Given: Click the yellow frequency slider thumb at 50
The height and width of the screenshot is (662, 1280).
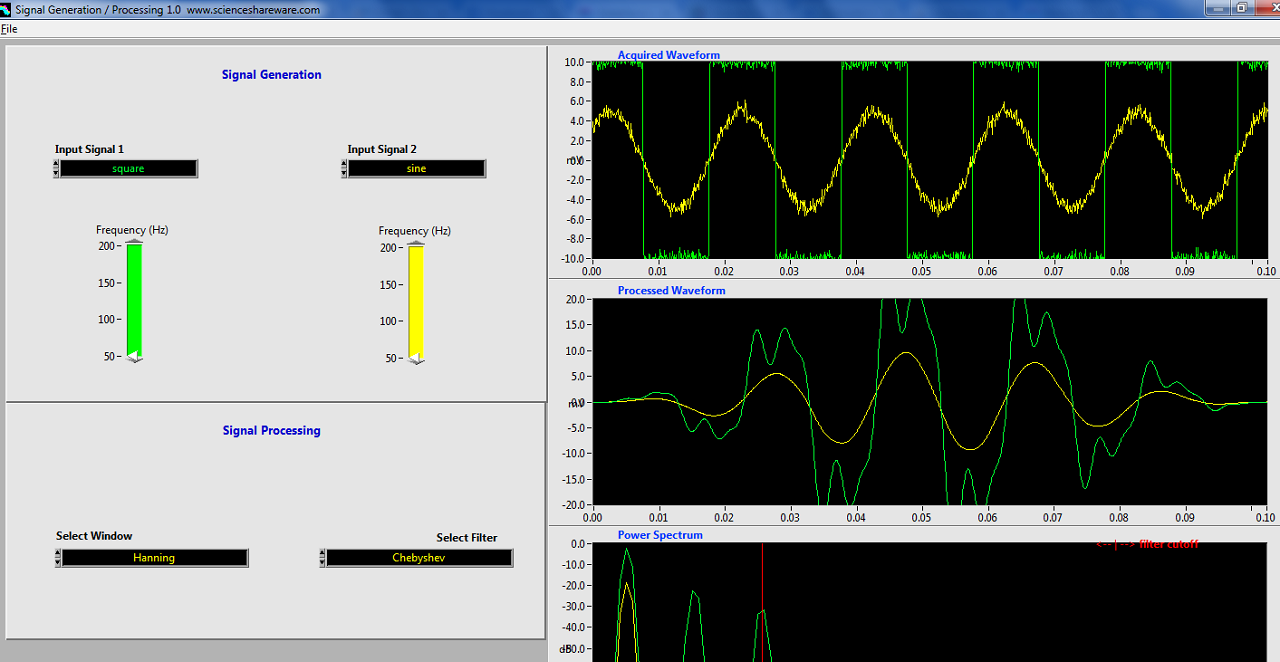Looking at the screenshot, I should 416,358.
